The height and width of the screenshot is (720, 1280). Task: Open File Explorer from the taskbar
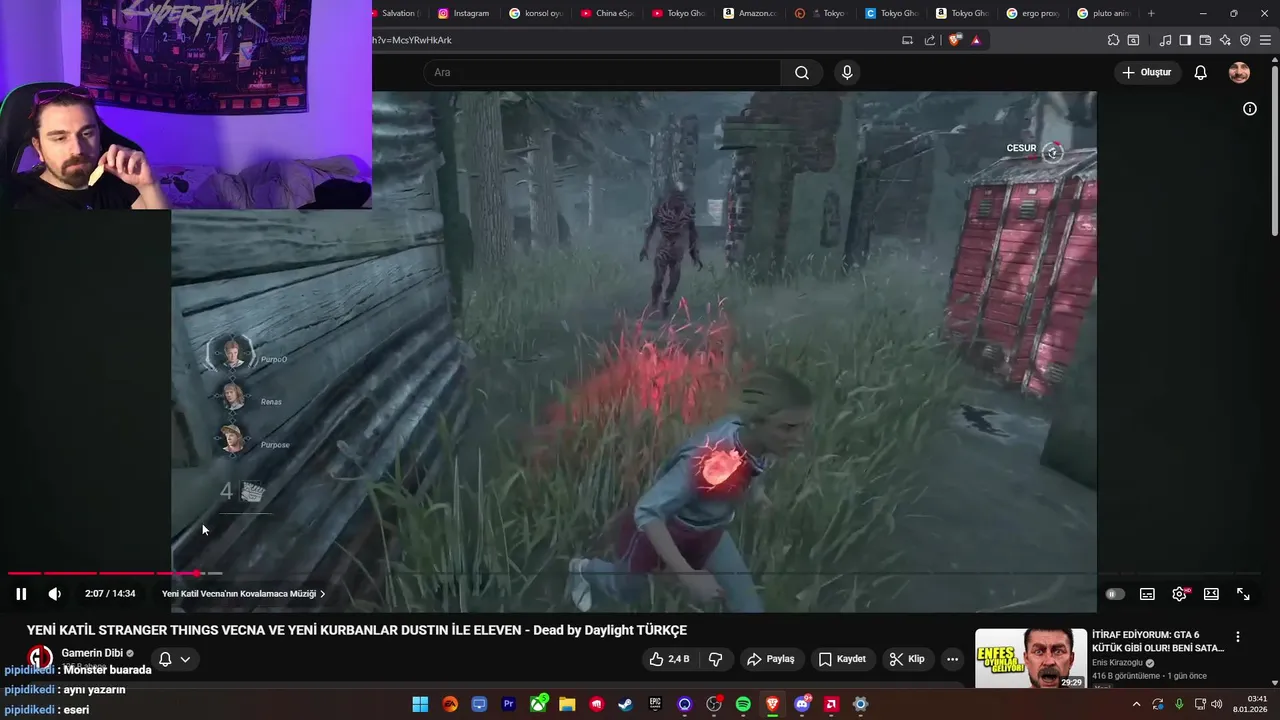567,704
